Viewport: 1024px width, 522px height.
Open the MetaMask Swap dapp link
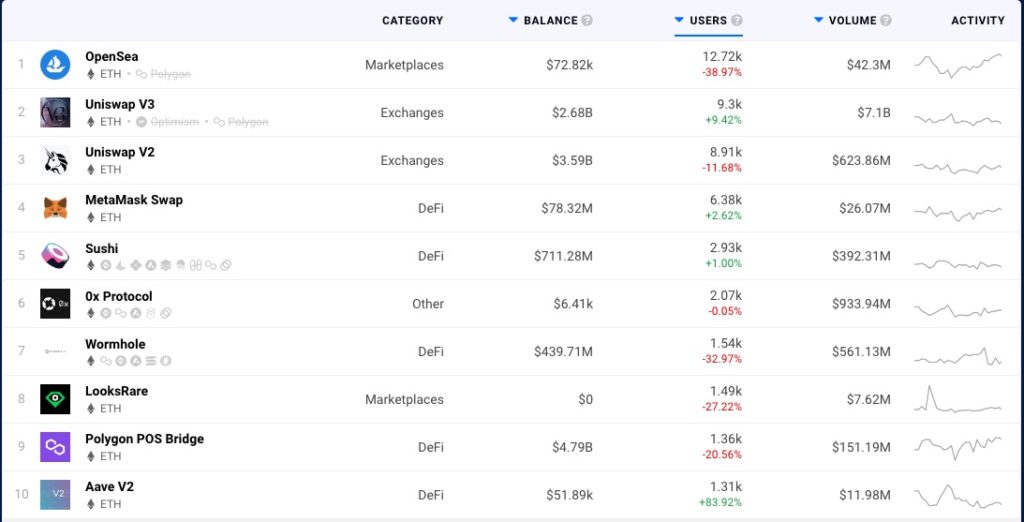(134, 200)
